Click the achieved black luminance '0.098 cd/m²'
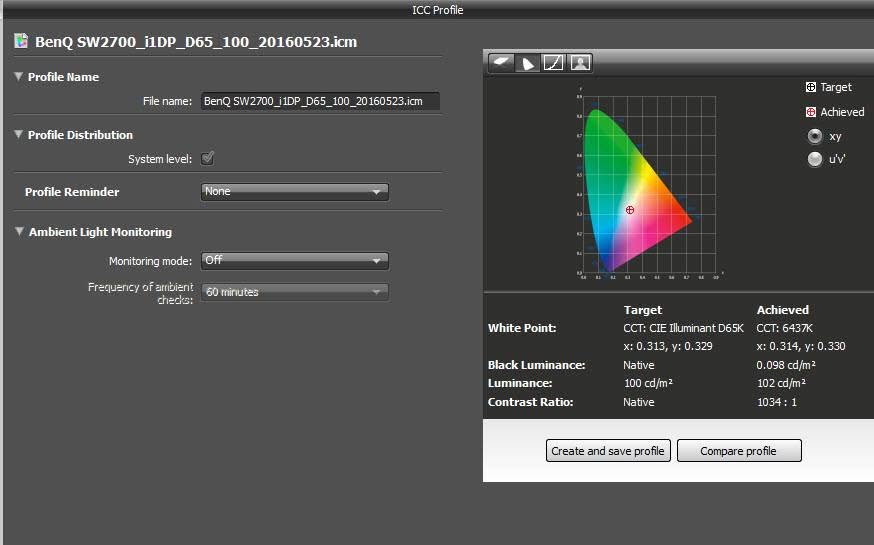Viewport: 874px width, 545px height. click(786, 365)
